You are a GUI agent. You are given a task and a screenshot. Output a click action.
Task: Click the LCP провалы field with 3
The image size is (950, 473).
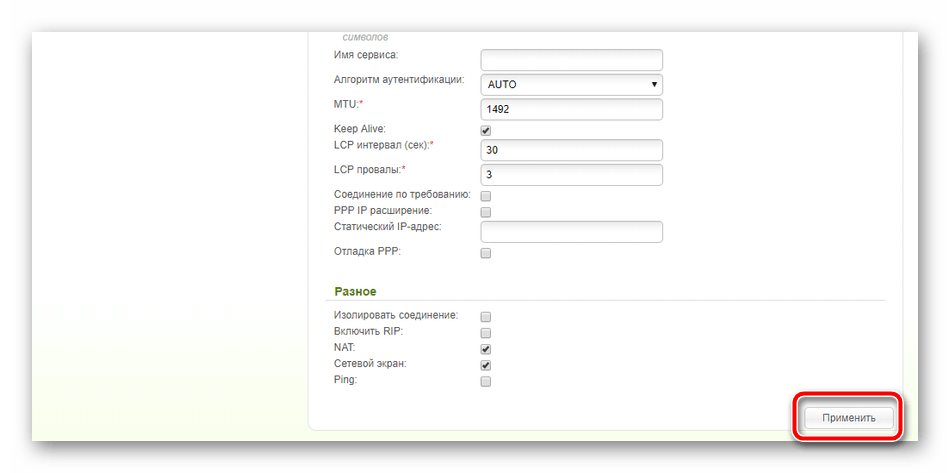click(x=571, y=175)
